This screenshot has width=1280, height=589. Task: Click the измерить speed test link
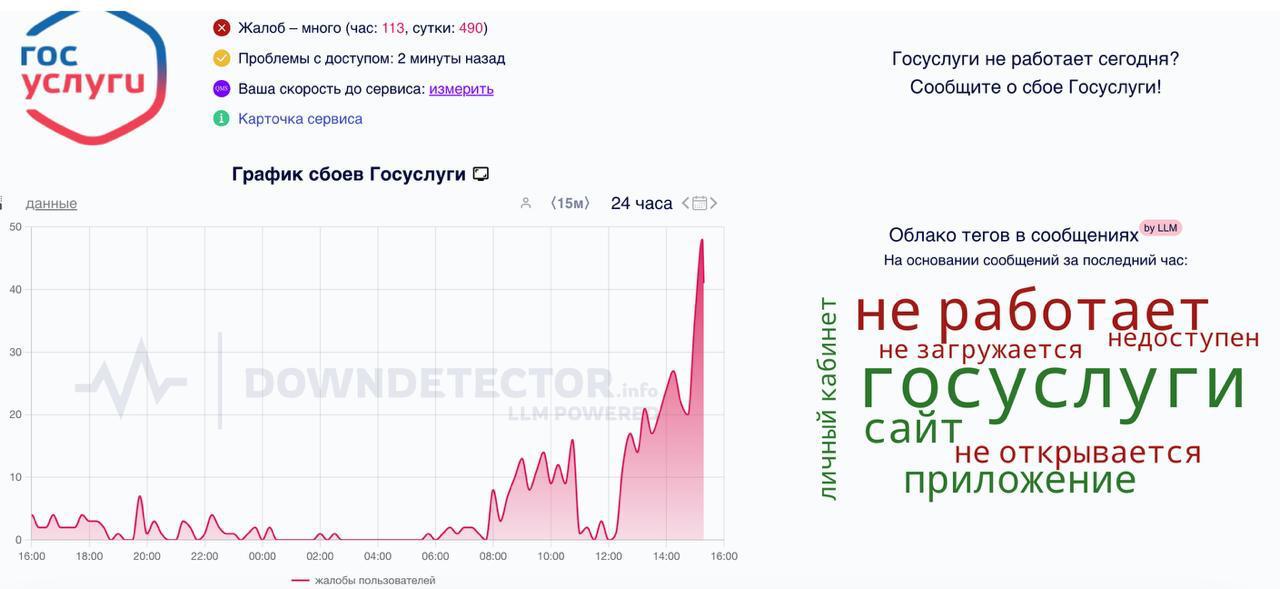tap(461, 88)
